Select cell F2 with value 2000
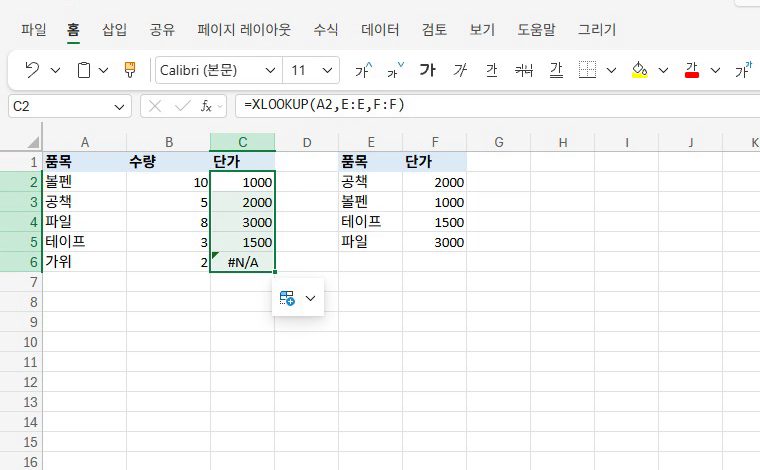This screenshot has height=470, width=760. pos(435,182)
